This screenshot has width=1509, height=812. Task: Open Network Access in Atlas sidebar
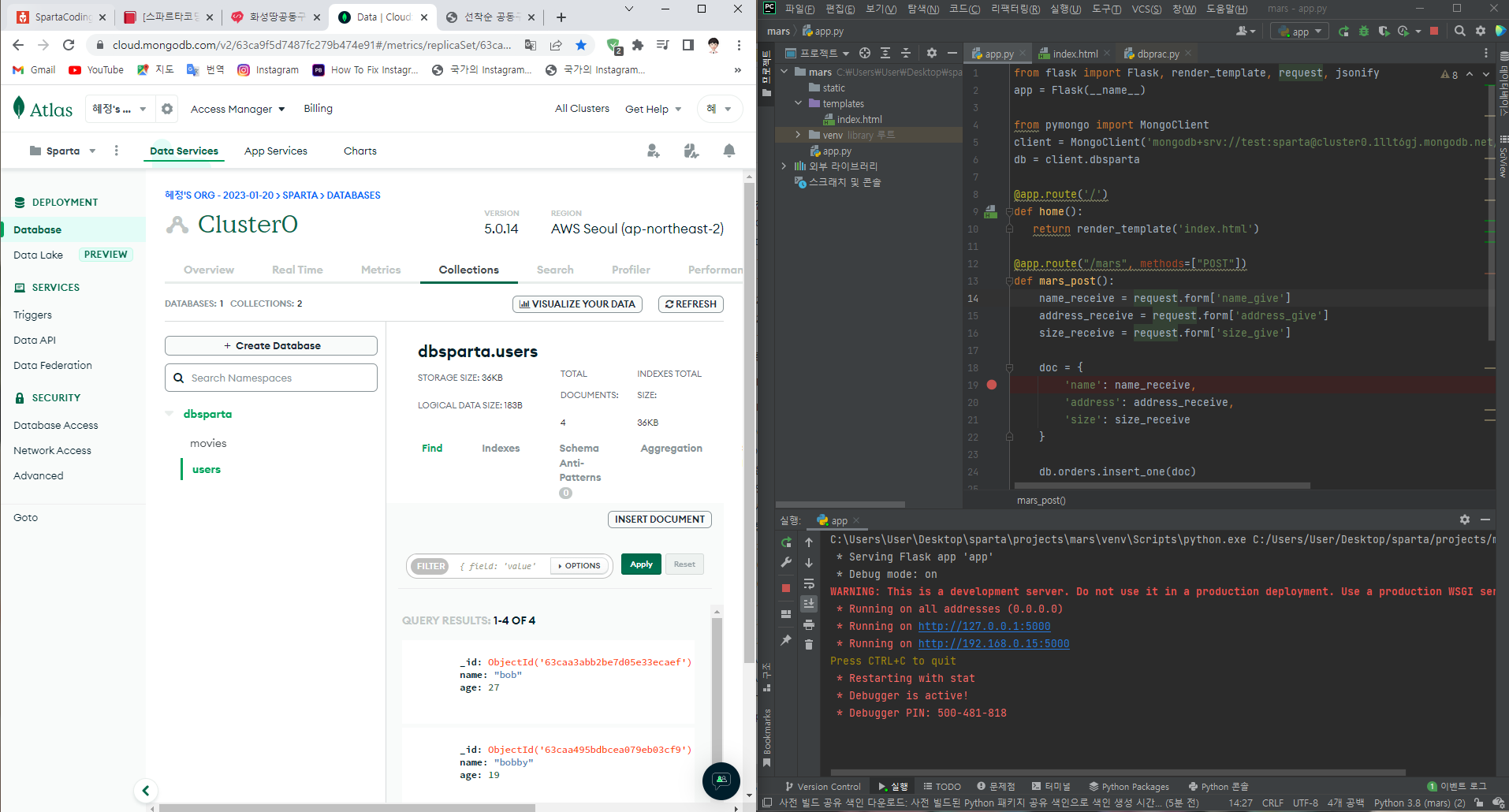coord(52,450)
